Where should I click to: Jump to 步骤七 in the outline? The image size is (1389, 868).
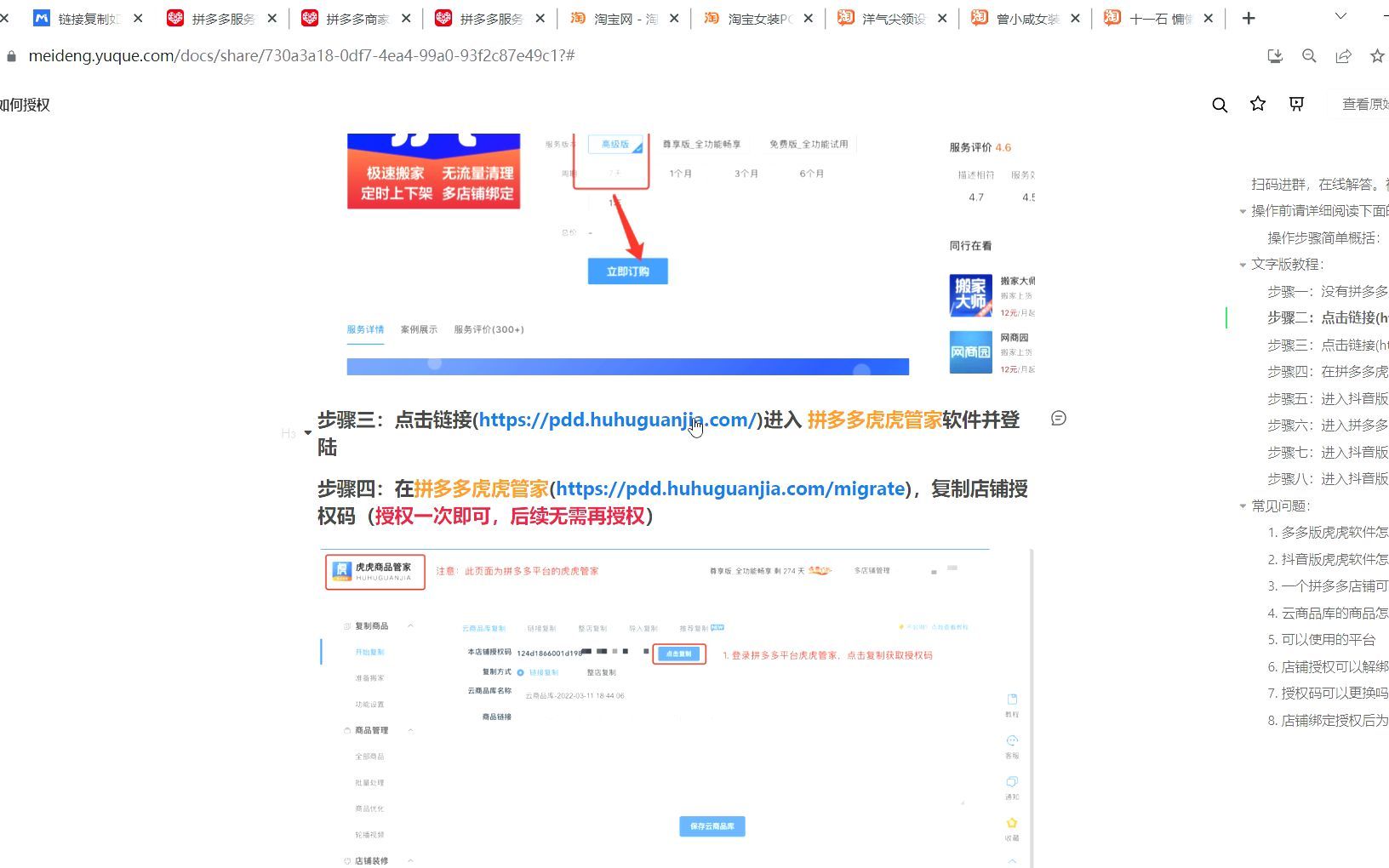point(1328,452)
